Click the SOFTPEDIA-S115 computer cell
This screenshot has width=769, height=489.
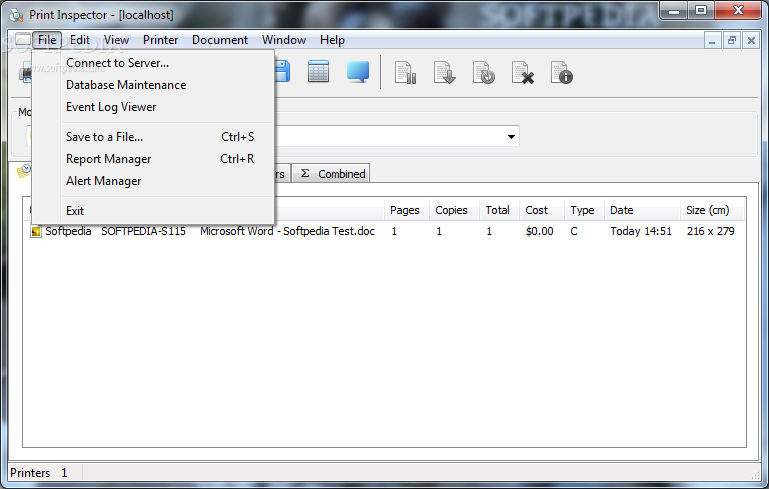[x=143, y=231]
